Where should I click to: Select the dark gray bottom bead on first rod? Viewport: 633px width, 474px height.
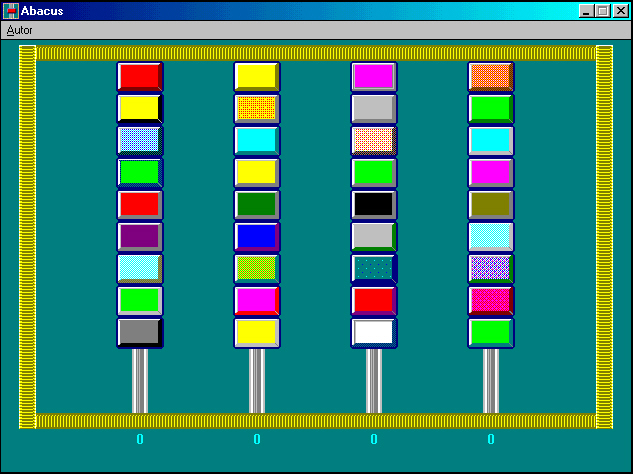click(x=140, y=333)
